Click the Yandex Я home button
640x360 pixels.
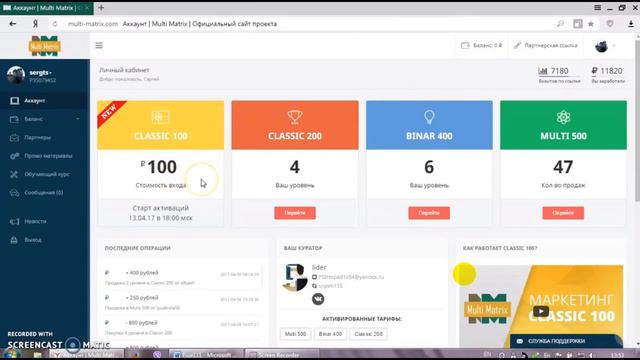pos(35,24)
